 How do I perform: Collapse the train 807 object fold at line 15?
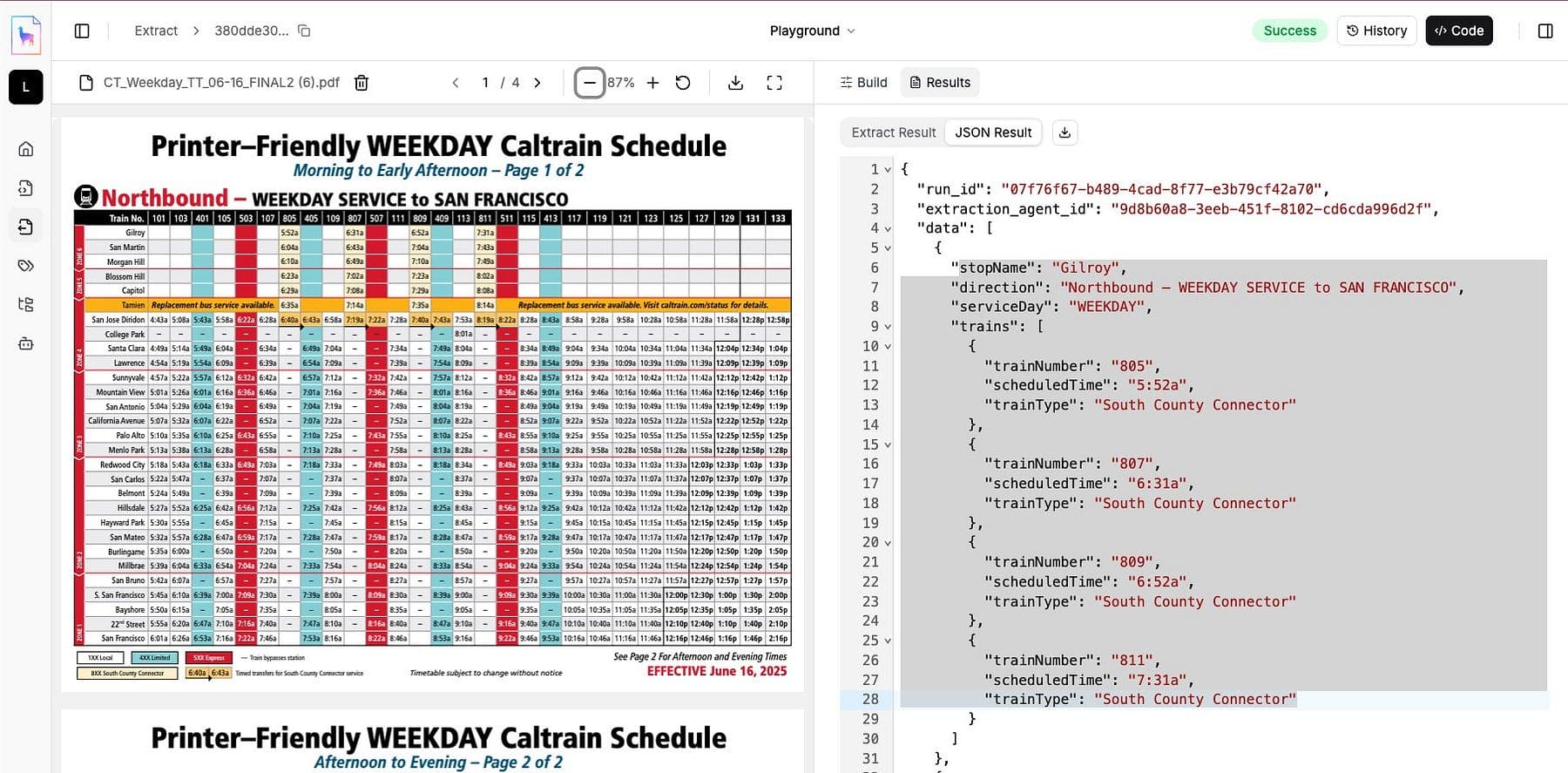coord(888,444)
